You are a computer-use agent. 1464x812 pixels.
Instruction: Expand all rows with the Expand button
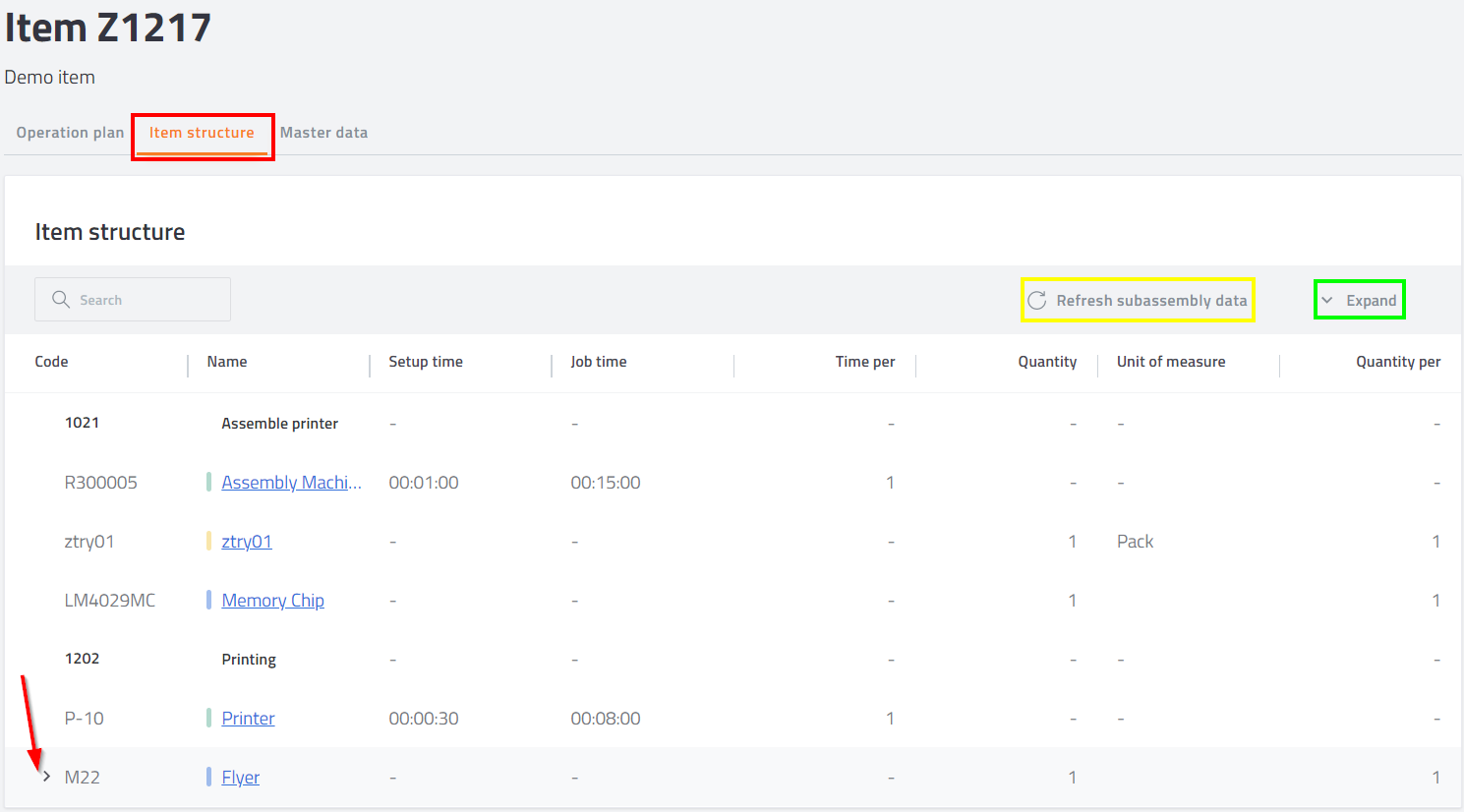(x=1360, y=300)
